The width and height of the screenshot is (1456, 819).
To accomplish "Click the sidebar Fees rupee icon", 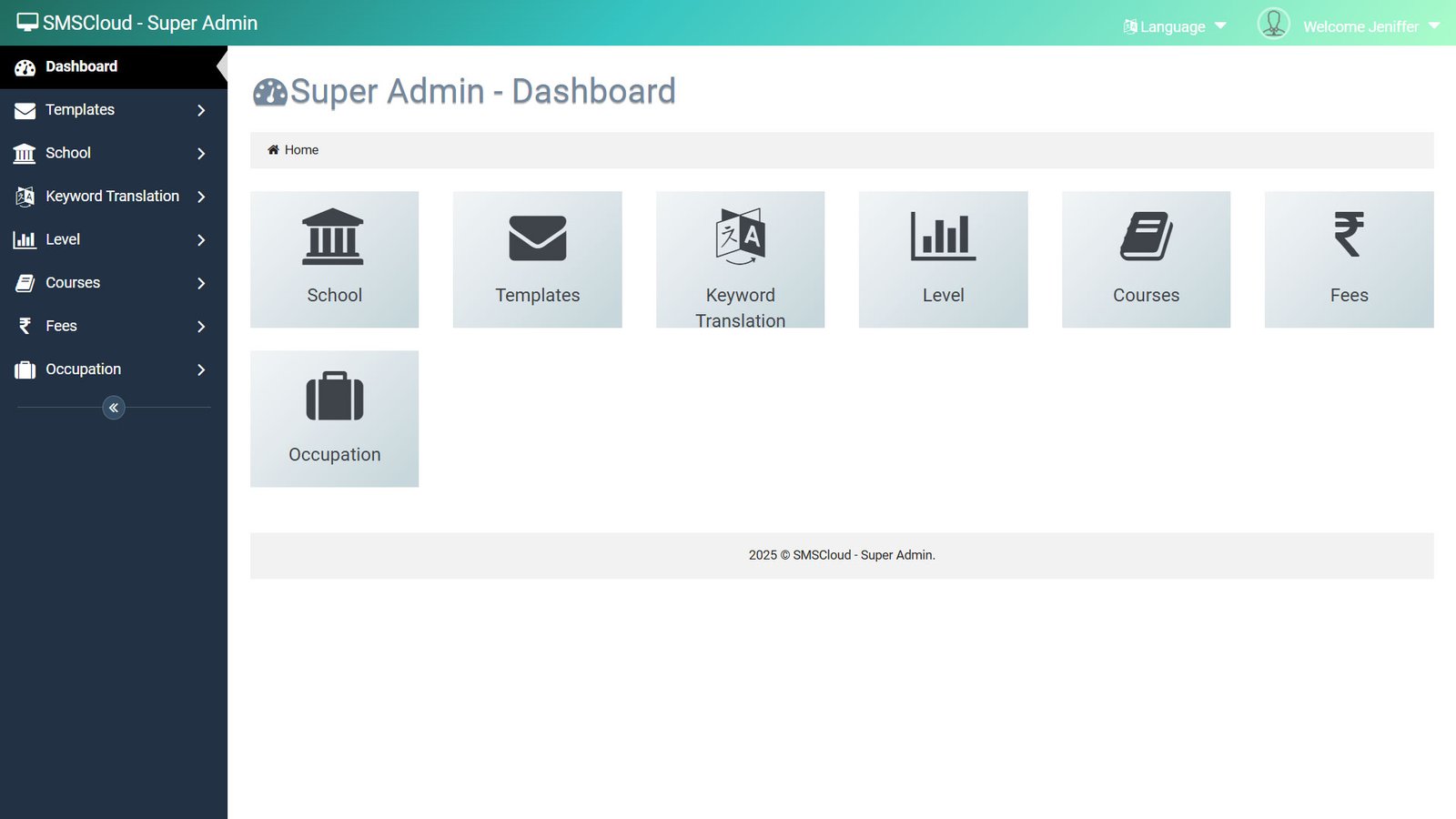I will pyautogui.click(x=25, y=326).
